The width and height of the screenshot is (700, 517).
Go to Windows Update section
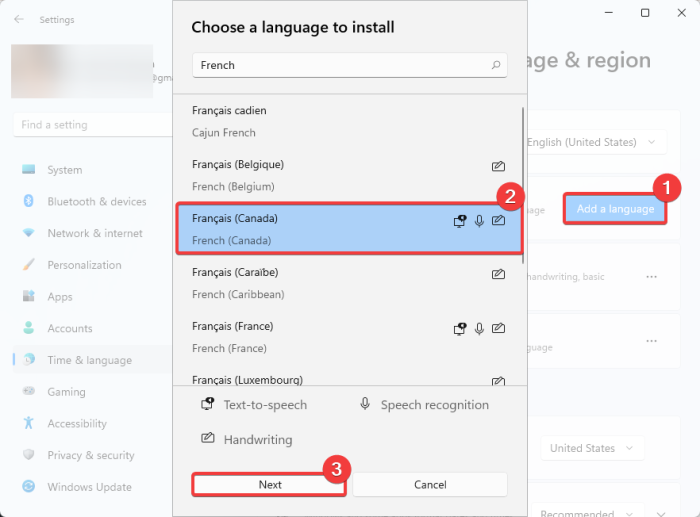pyautogui.click(x=89, y=487)
